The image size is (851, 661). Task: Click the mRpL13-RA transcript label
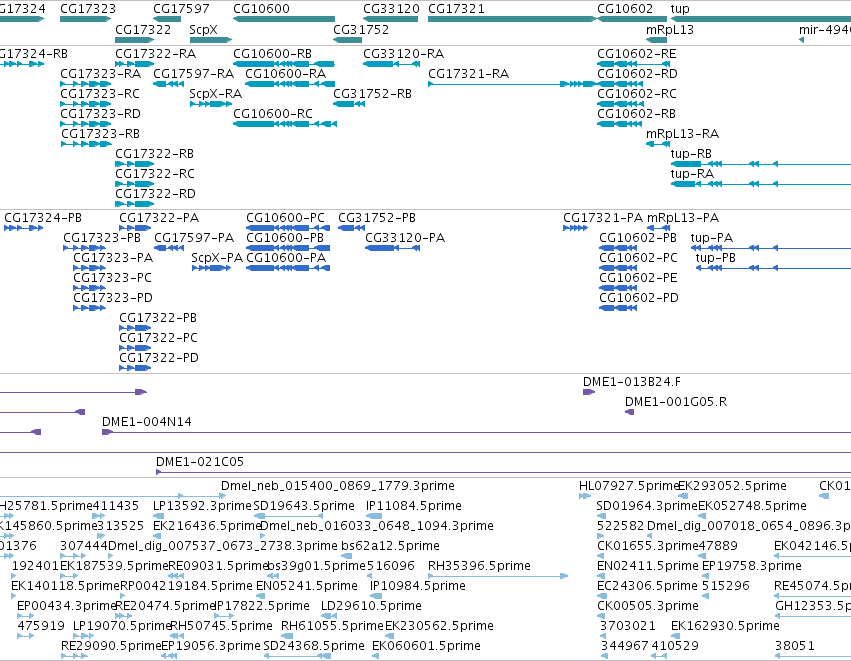[x=682, y=134]
